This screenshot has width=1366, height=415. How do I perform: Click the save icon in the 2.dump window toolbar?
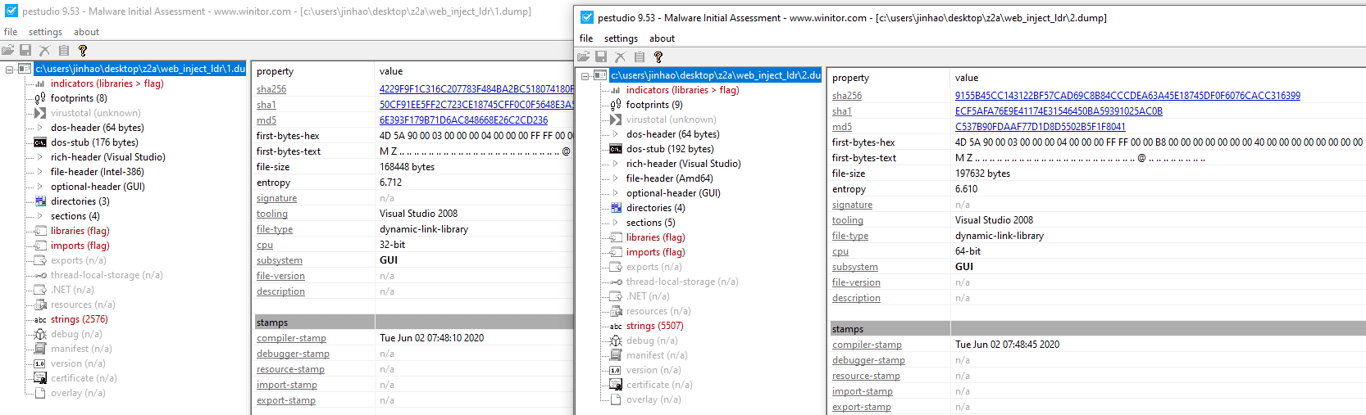point(602,57)
